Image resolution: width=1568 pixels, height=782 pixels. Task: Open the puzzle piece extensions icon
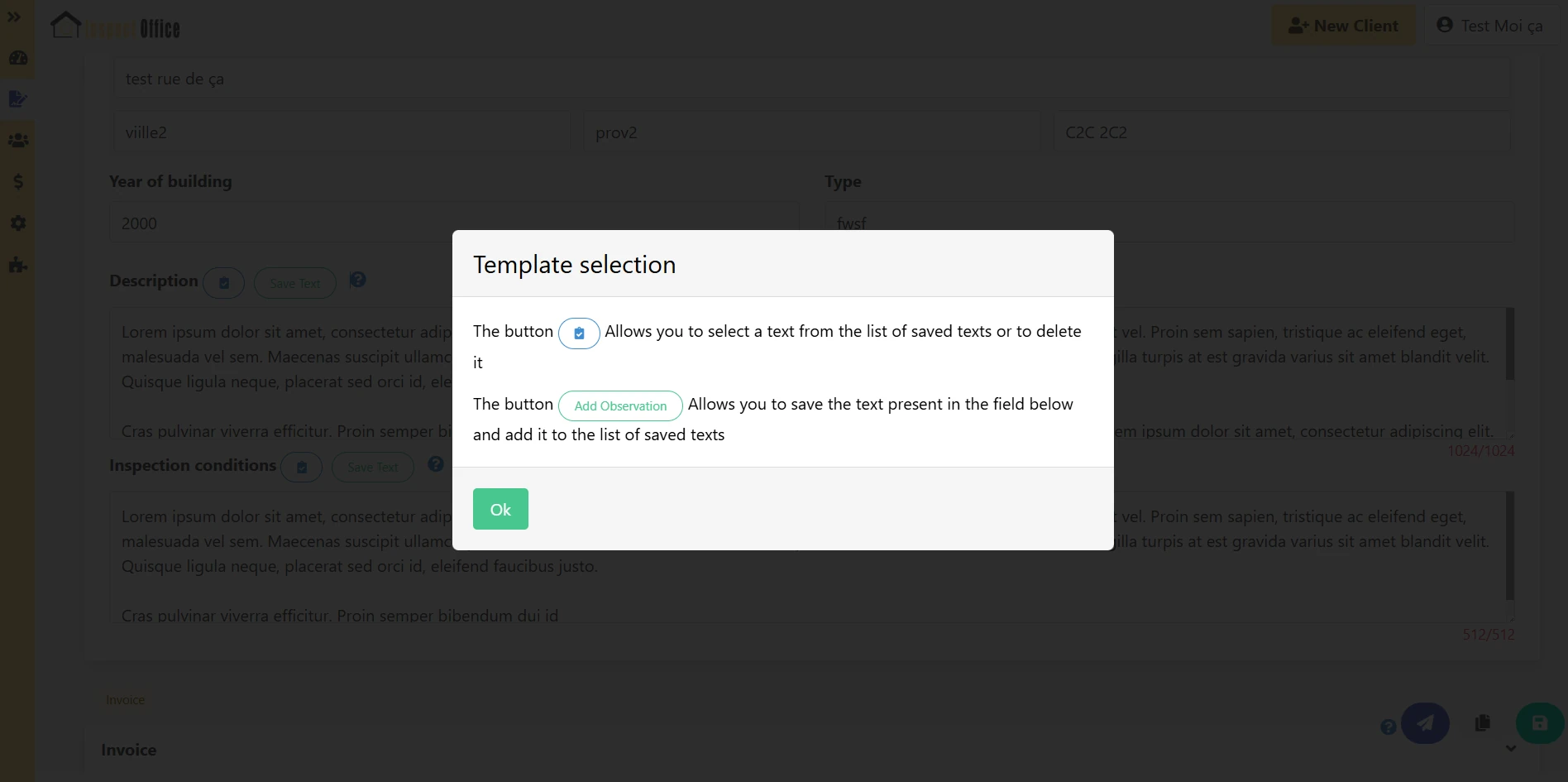click(17, 266)
